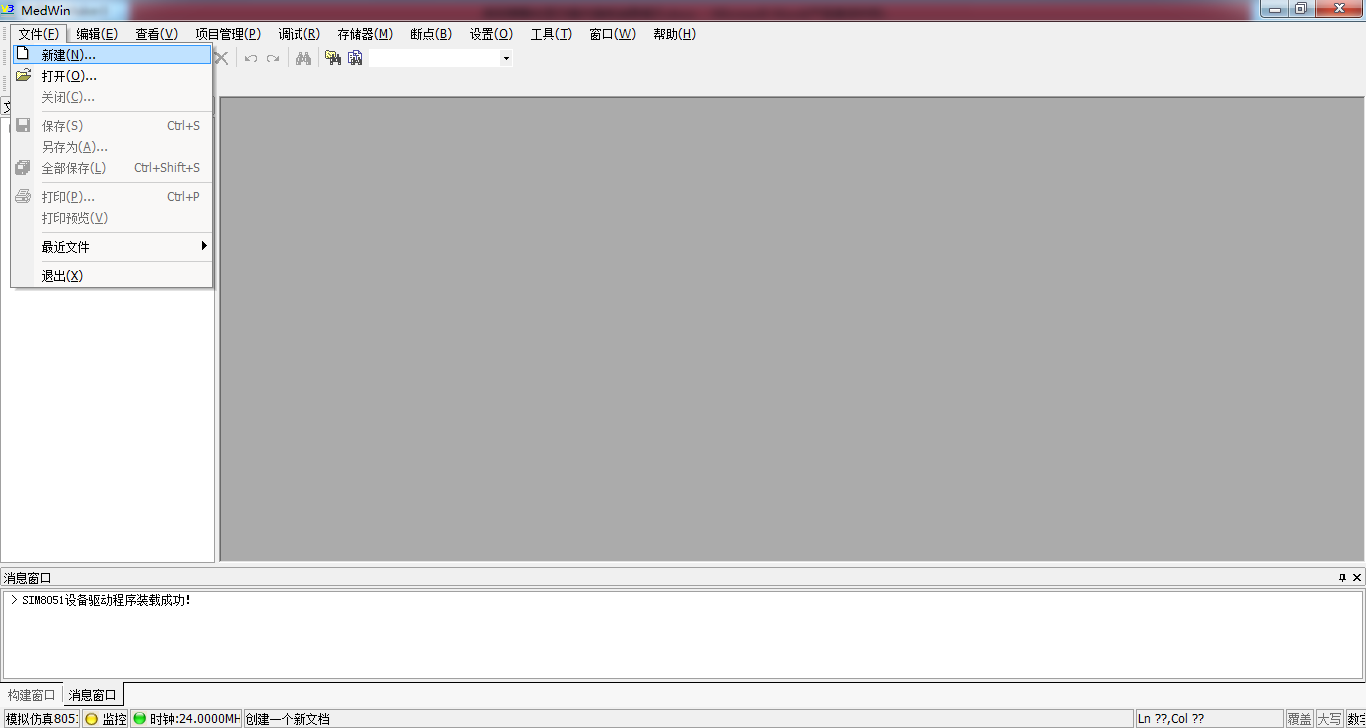Click inside the toolbar search input field
This screenshot has width=1366, height=728.
coord(434,58)
